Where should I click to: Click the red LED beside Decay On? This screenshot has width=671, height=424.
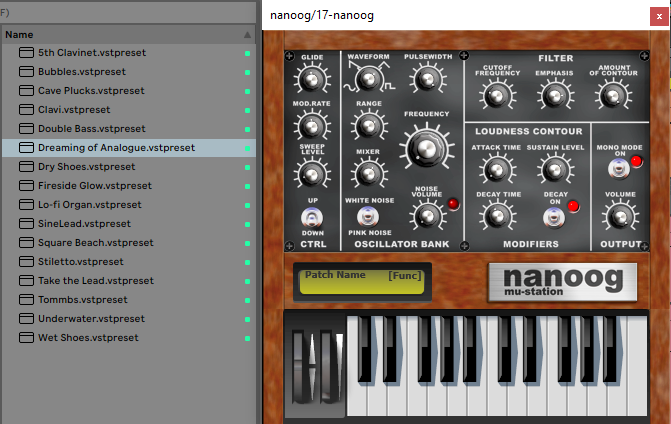(x=573, y=207)
